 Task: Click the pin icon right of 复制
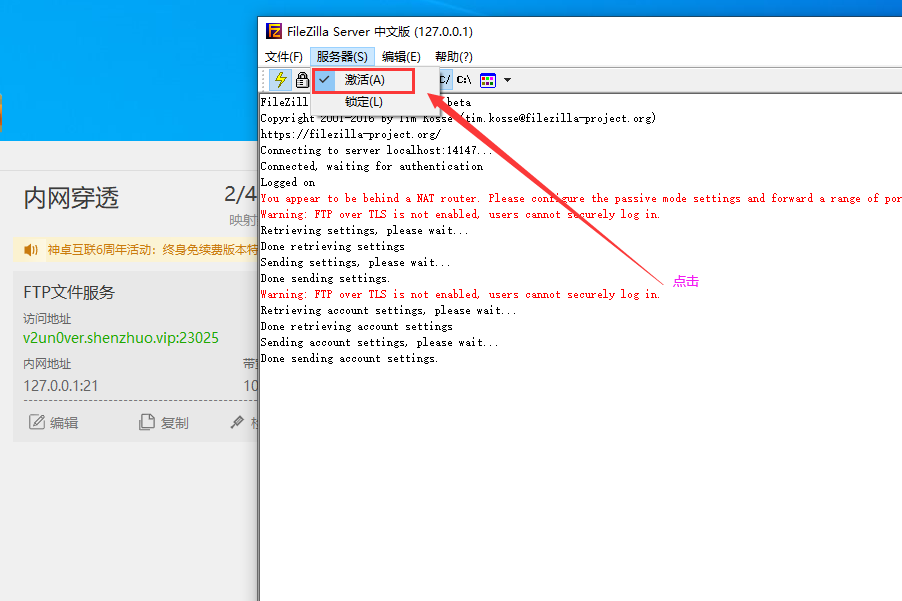click(x=237, y=422)
